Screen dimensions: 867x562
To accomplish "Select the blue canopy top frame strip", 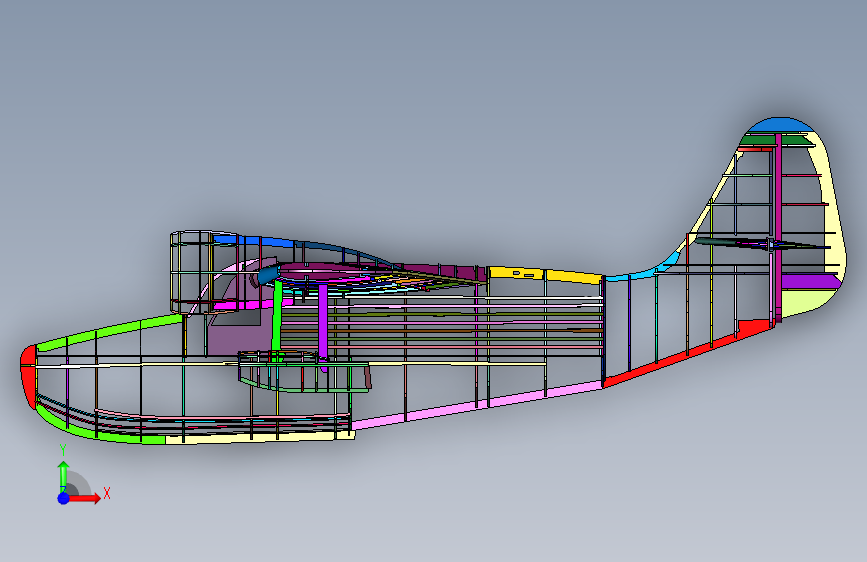I will pyautogui.click(x=253, y=241).
